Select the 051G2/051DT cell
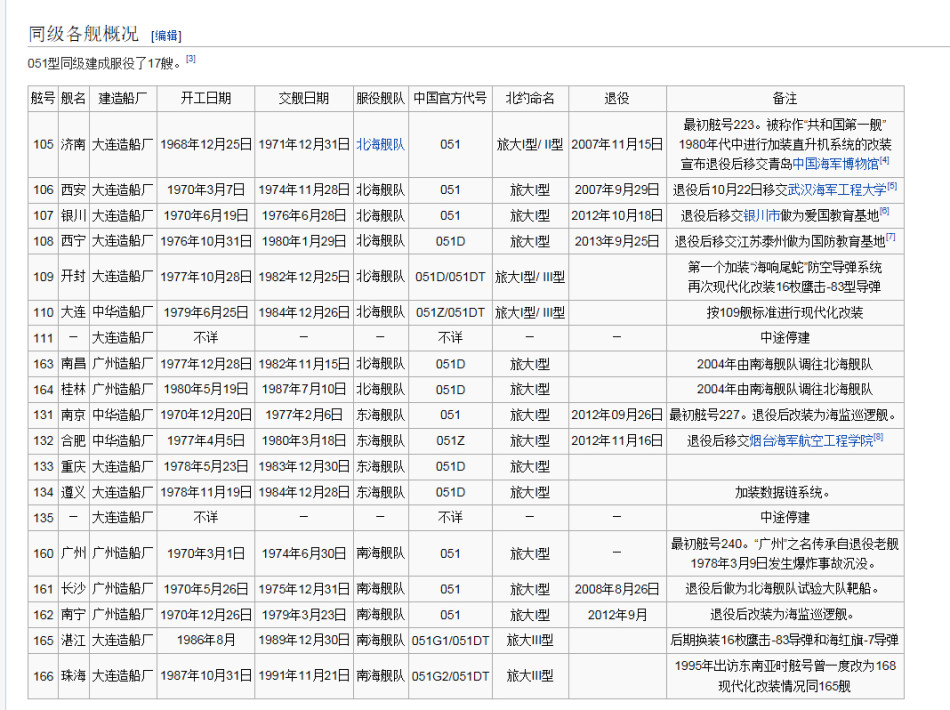This screenshot has width=950, height=710. (x=450, y=676)
